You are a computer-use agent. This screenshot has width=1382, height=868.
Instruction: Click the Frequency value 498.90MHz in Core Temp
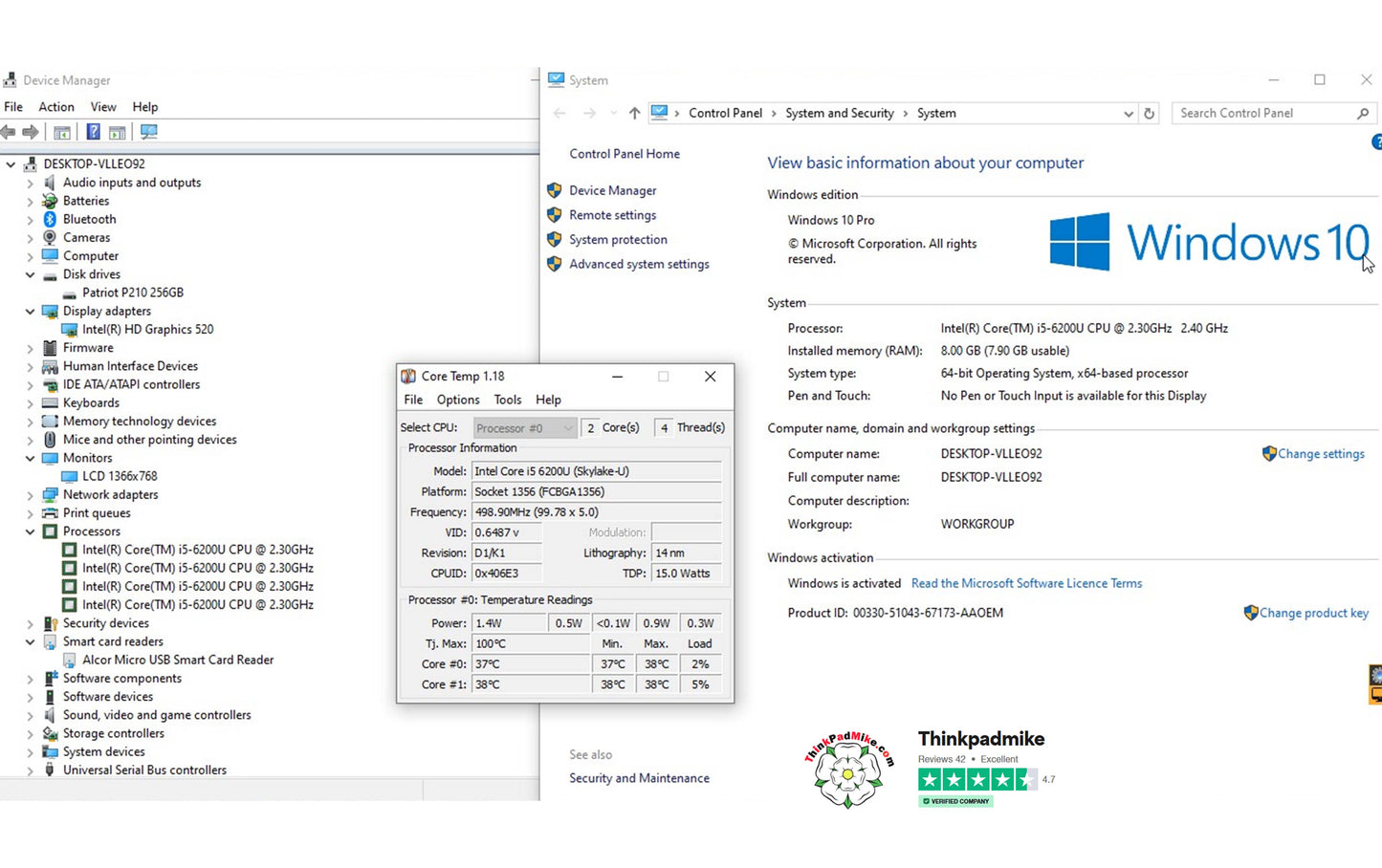click(x=597, y=512)
